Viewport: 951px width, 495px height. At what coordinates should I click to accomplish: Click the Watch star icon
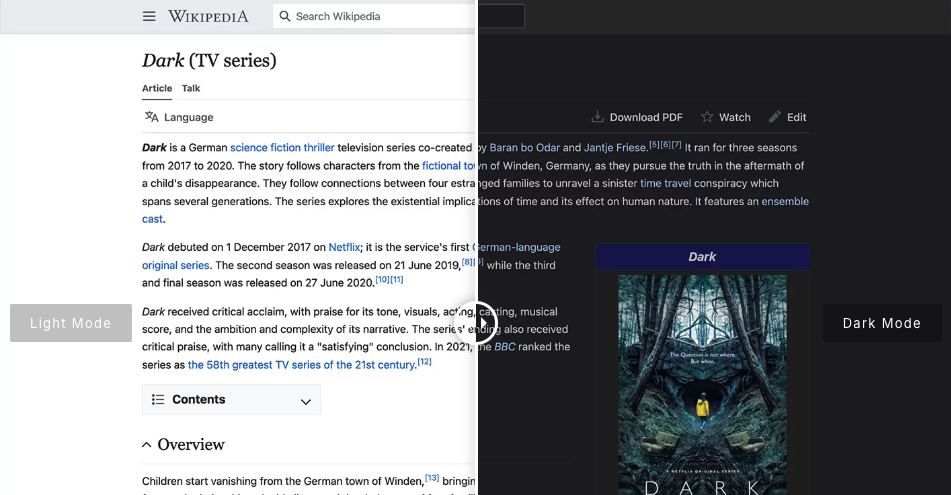click(707, 116)
